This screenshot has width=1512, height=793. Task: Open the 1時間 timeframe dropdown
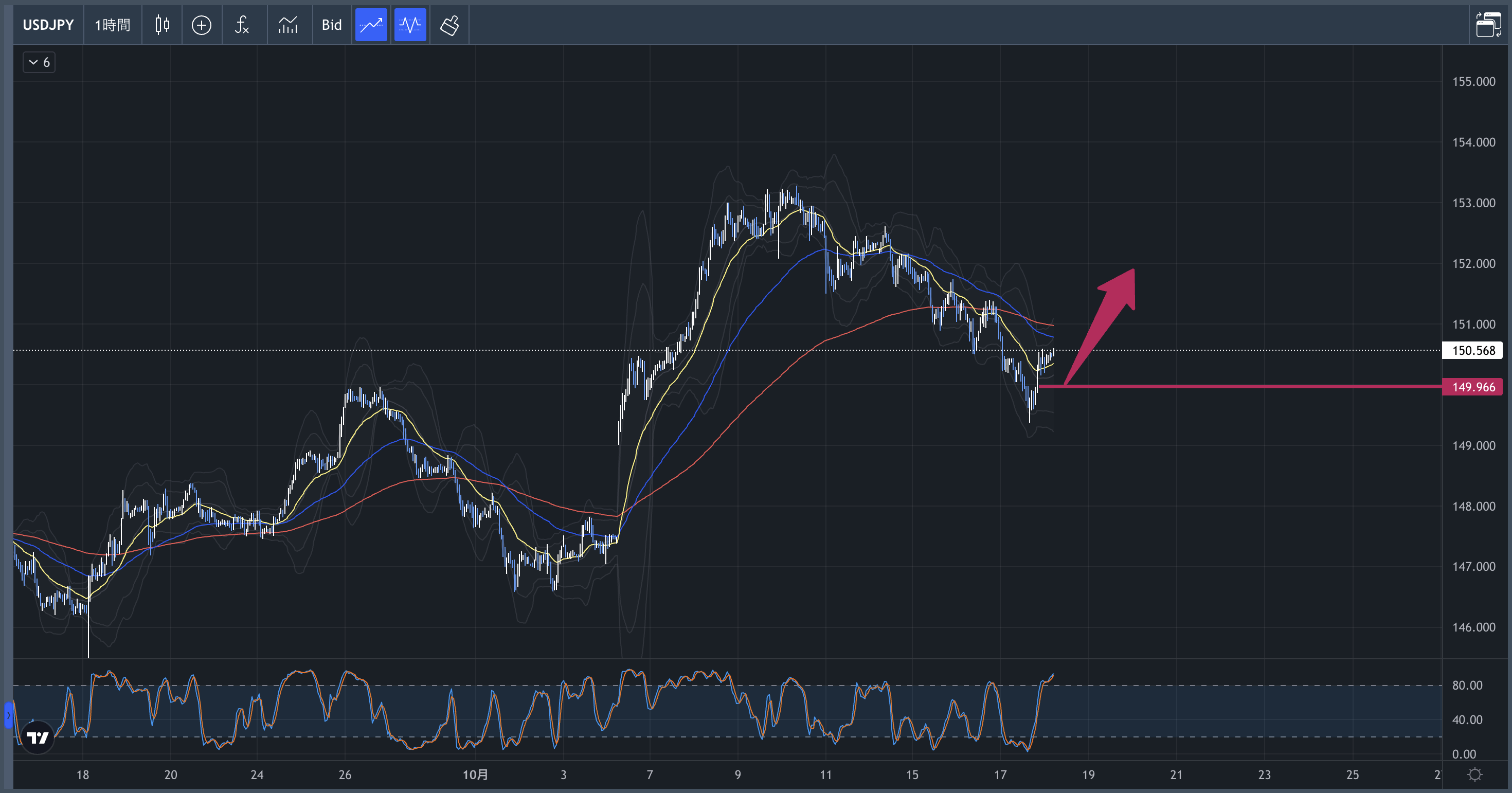tap(113, 25)
